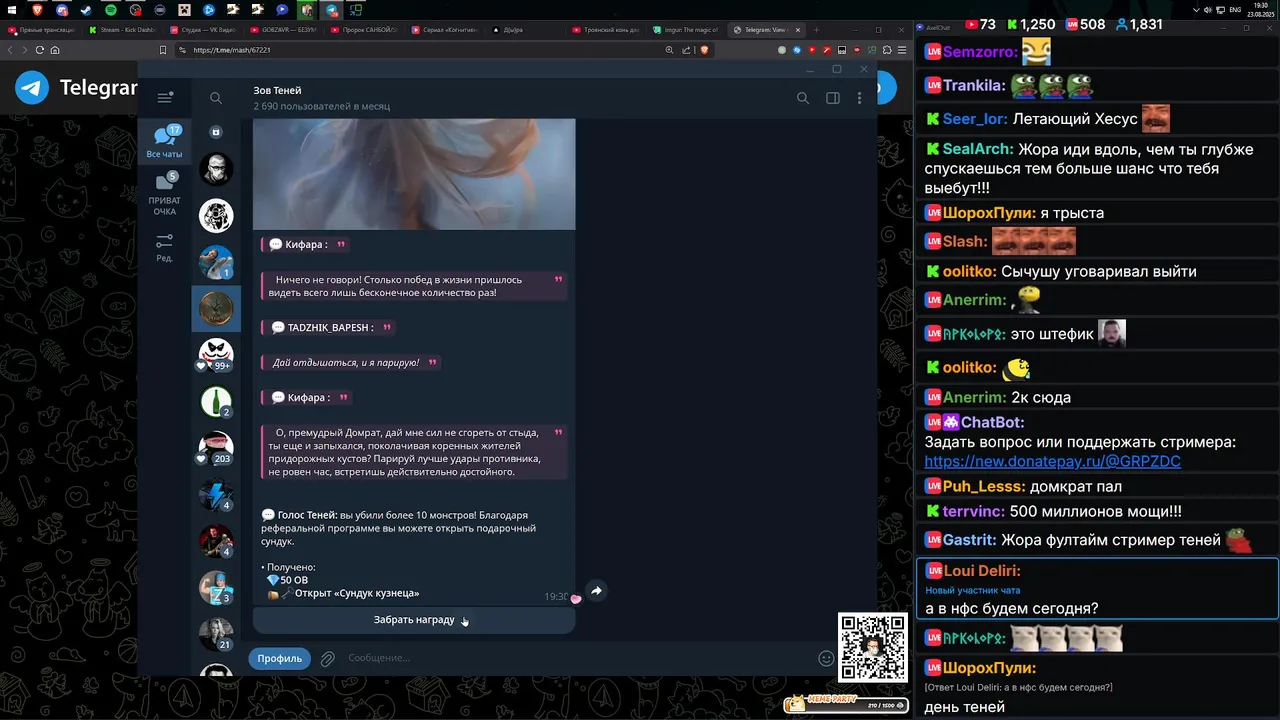The width and height of the screenshot is (1280, 720).
Task: Select the 'Все чаты' folder
Action: 165,141
